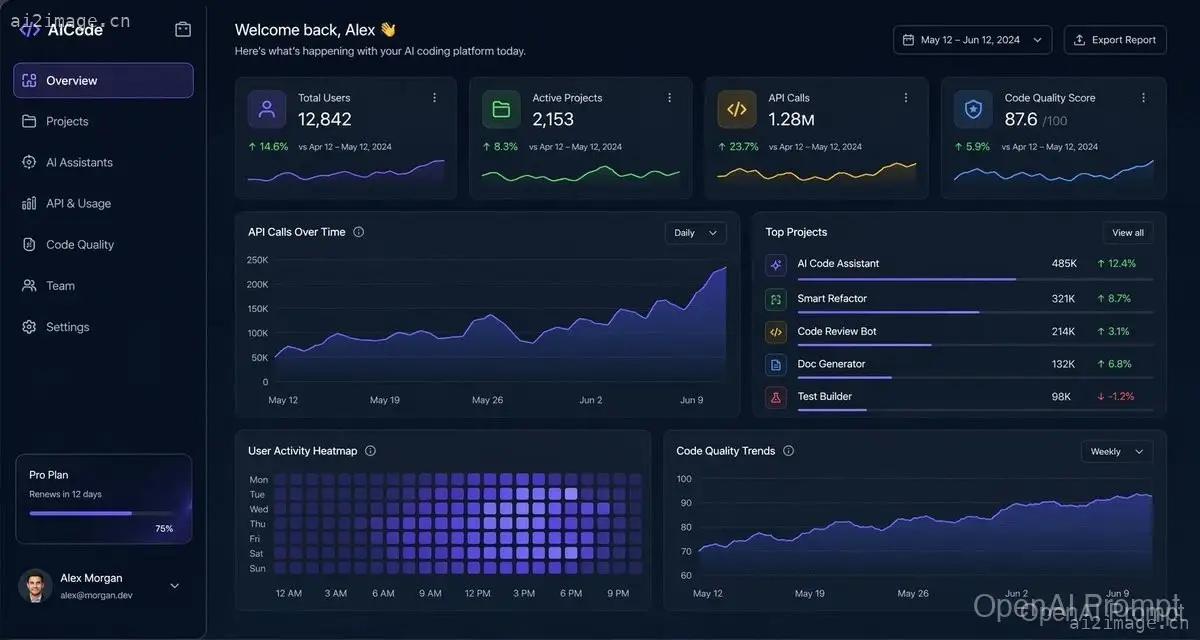1200x640 pixels.
Task: Click the alex@morgan.dev email text
Action: coord(96,595)
